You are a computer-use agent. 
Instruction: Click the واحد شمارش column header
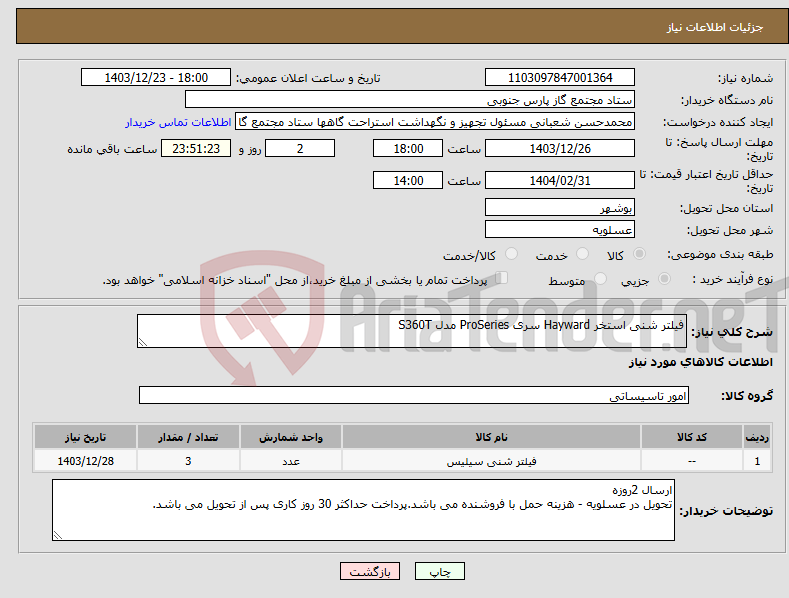click(x=291, y=437)
